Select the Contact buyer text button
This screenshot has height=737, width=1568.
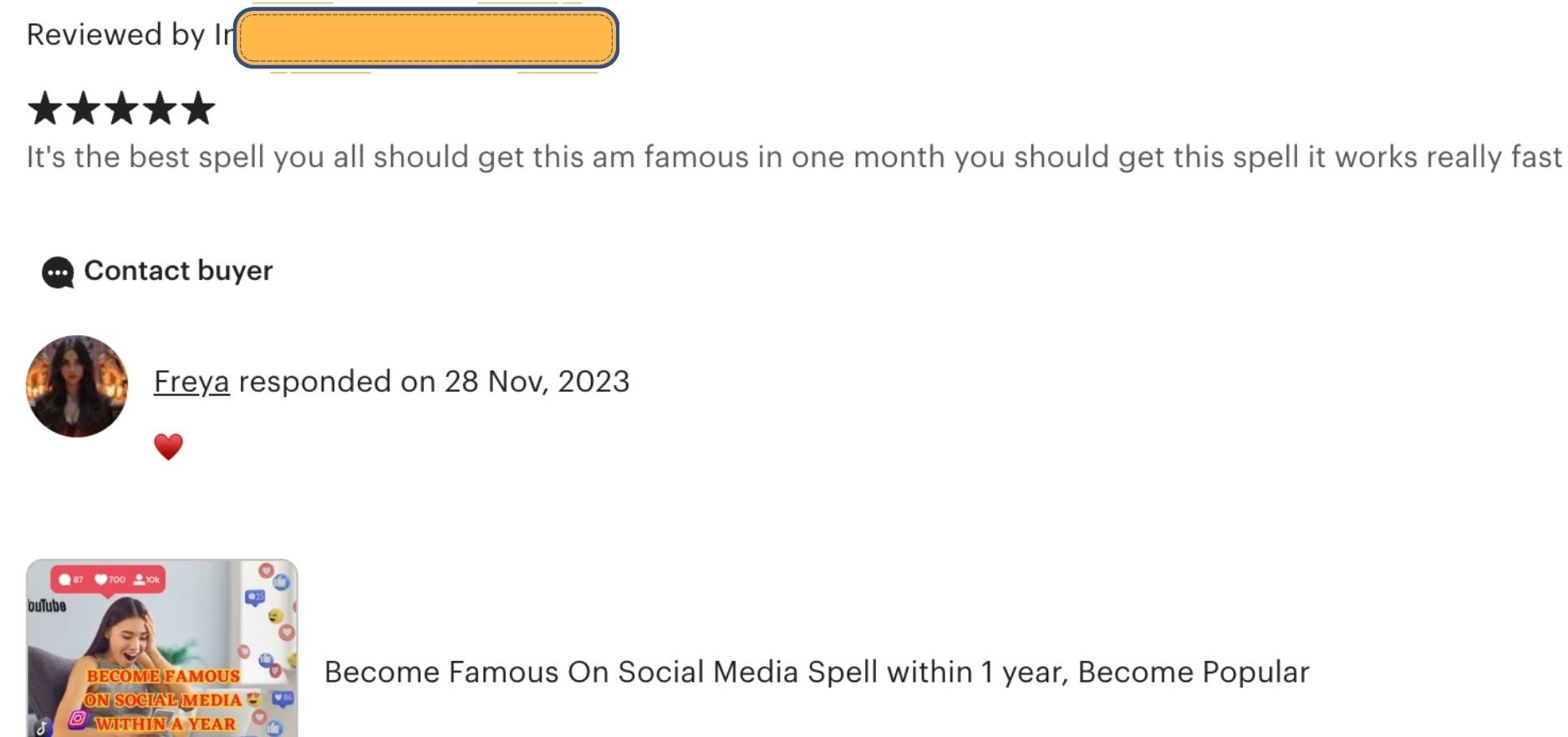(178, 271)
